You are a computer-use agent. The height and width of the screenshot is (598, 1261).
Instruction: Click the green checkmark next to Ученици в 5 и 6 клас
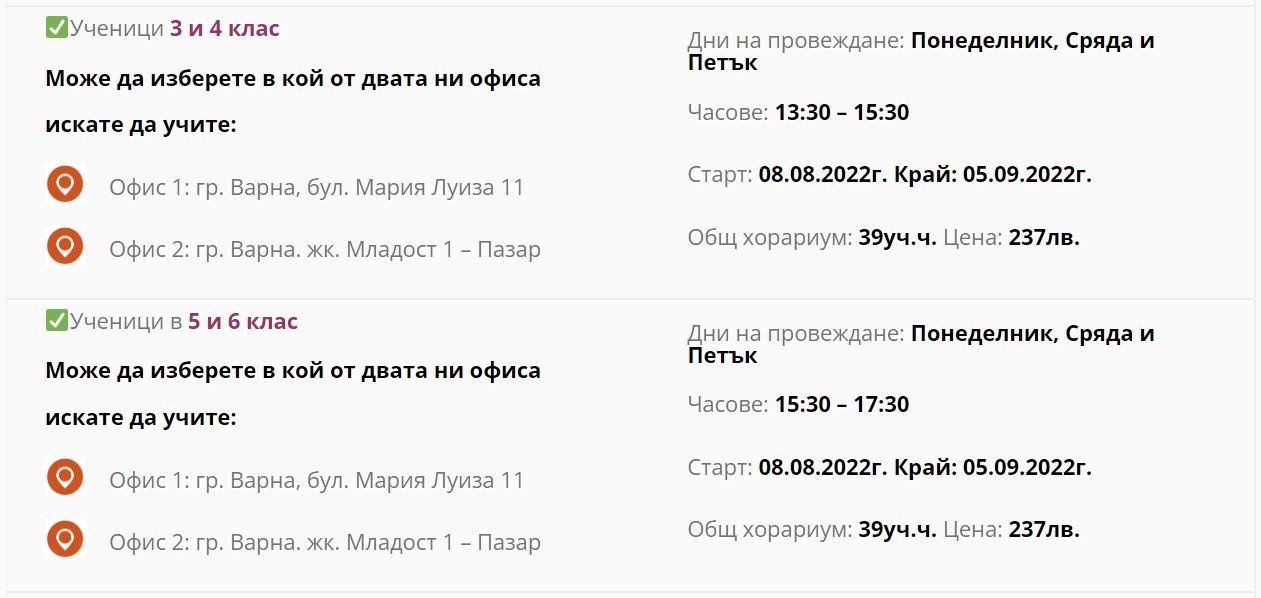[56, 321]
